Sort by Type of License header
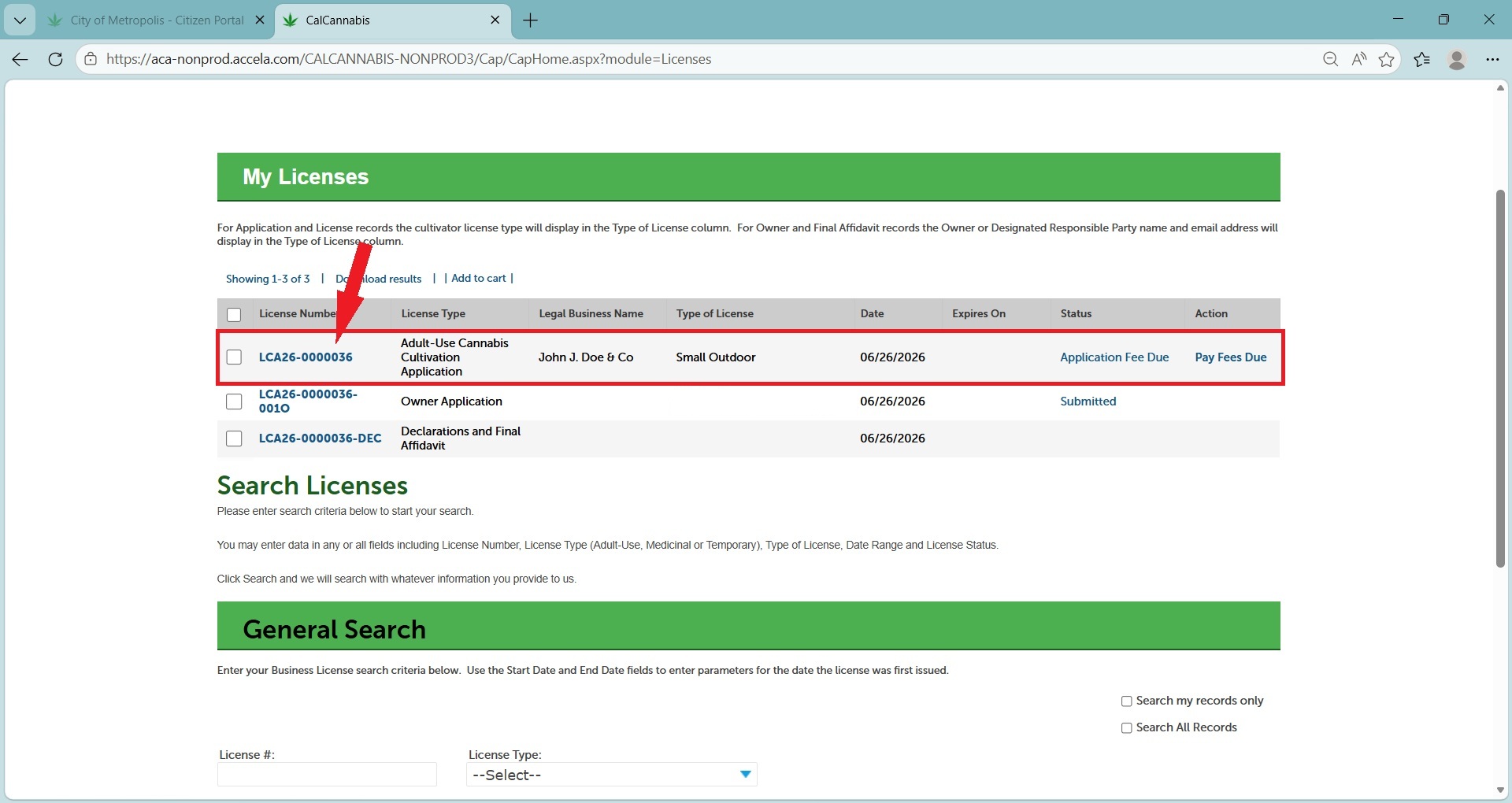The height and width of the screenshot is (803, 1512). [714, 314]
